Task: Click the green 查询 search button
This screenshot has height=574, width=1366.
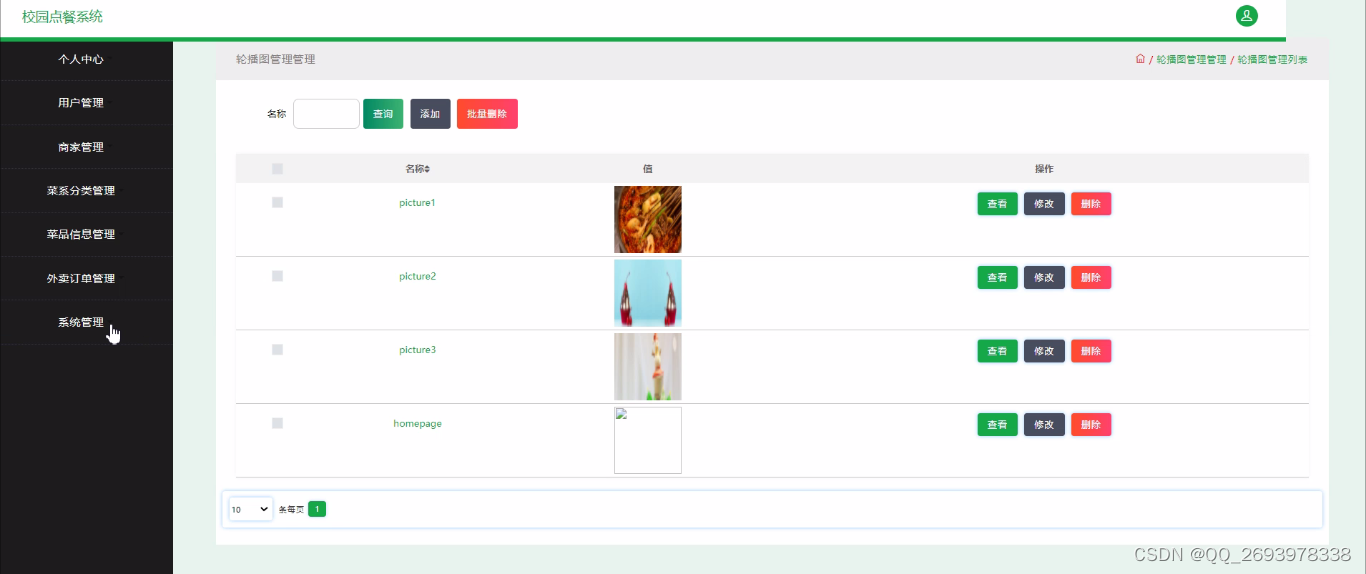Action: pyautogui.click(x=383, y=114)
